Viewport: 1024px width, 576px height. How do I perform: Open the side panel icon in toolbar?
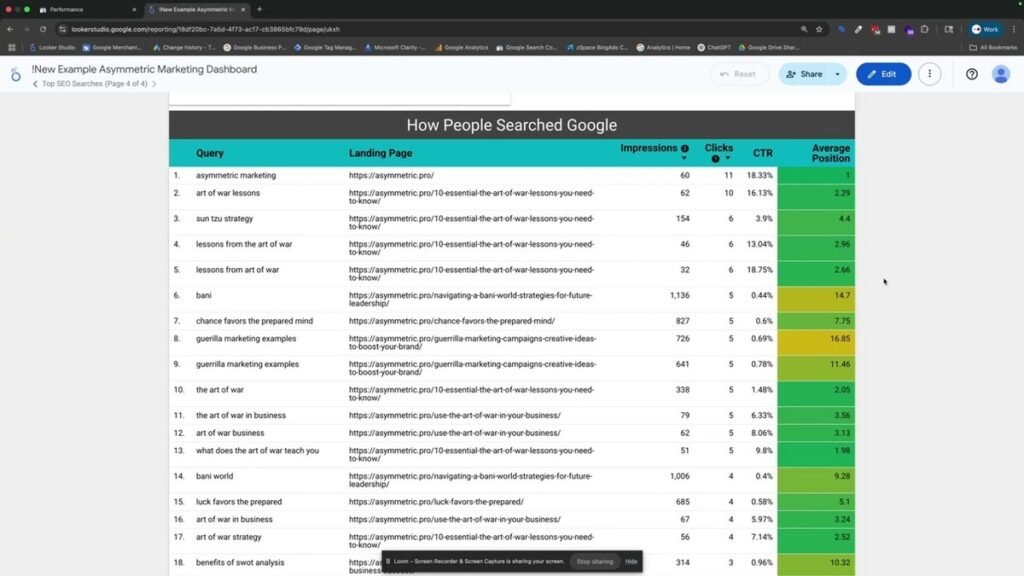(x=949, y=29)
